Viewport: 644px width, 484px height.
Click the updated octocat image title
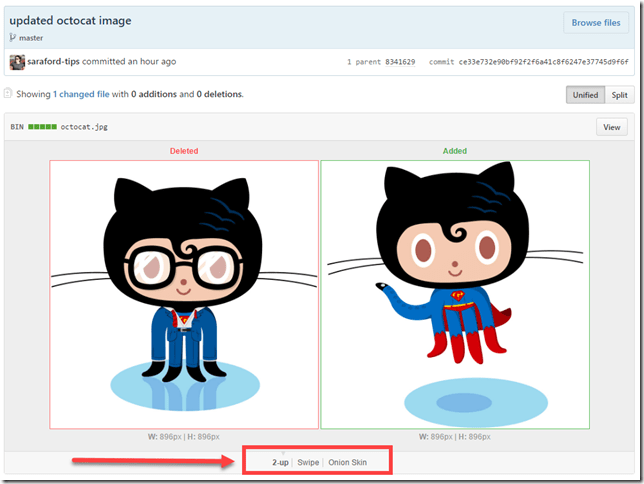(70, 21)
